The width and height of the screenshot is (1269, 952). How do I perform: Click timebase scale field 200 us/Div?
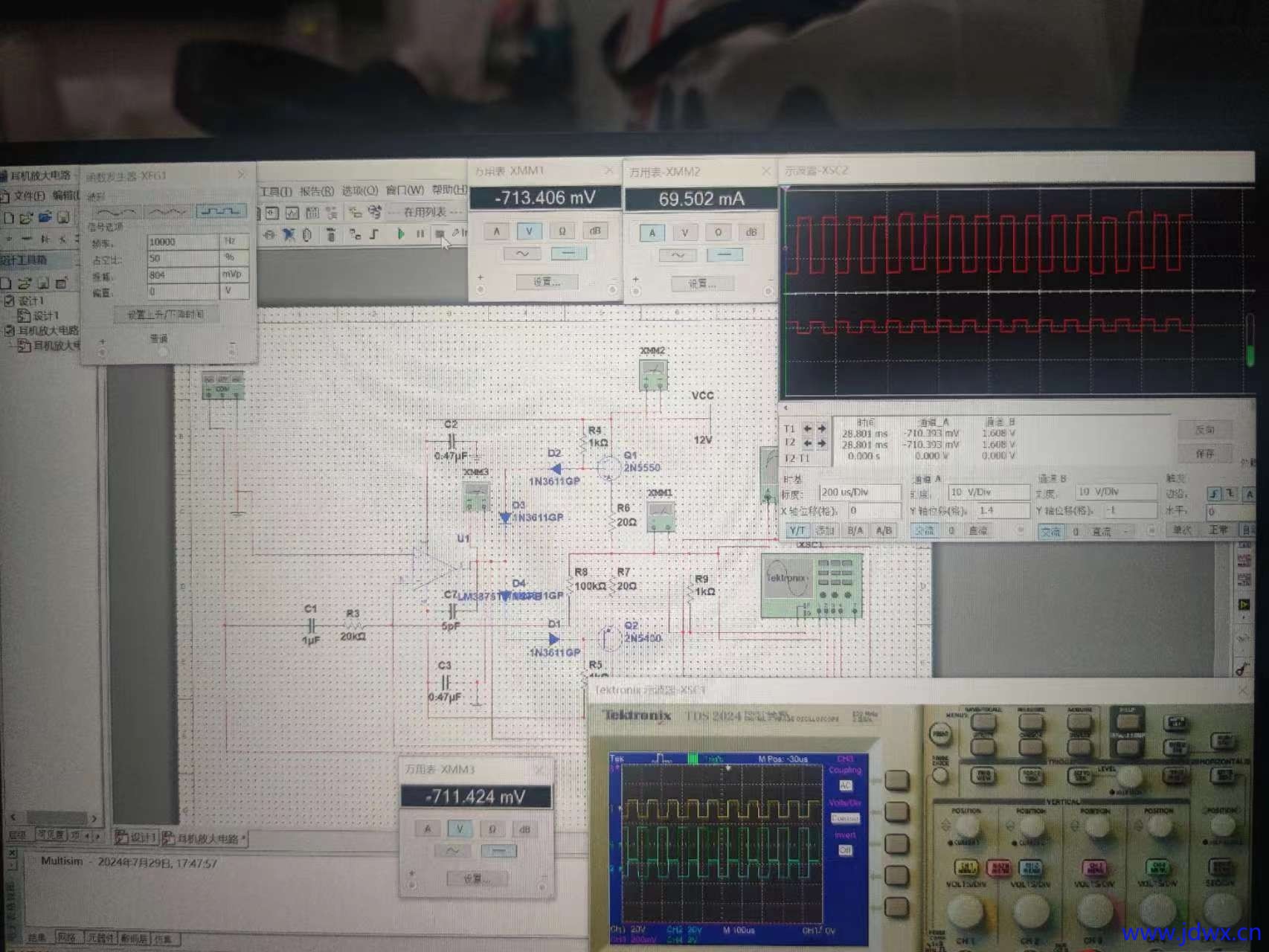[x=859, y=492]
